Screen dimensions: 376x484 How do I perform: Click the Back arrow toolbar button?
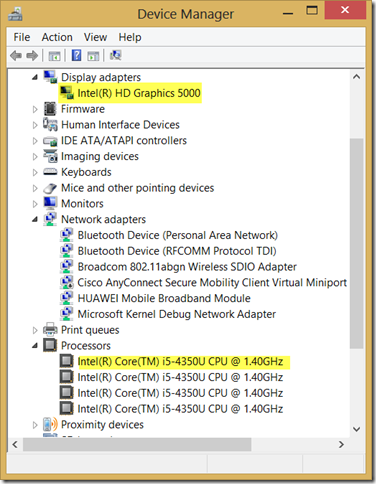click(16, 55)
